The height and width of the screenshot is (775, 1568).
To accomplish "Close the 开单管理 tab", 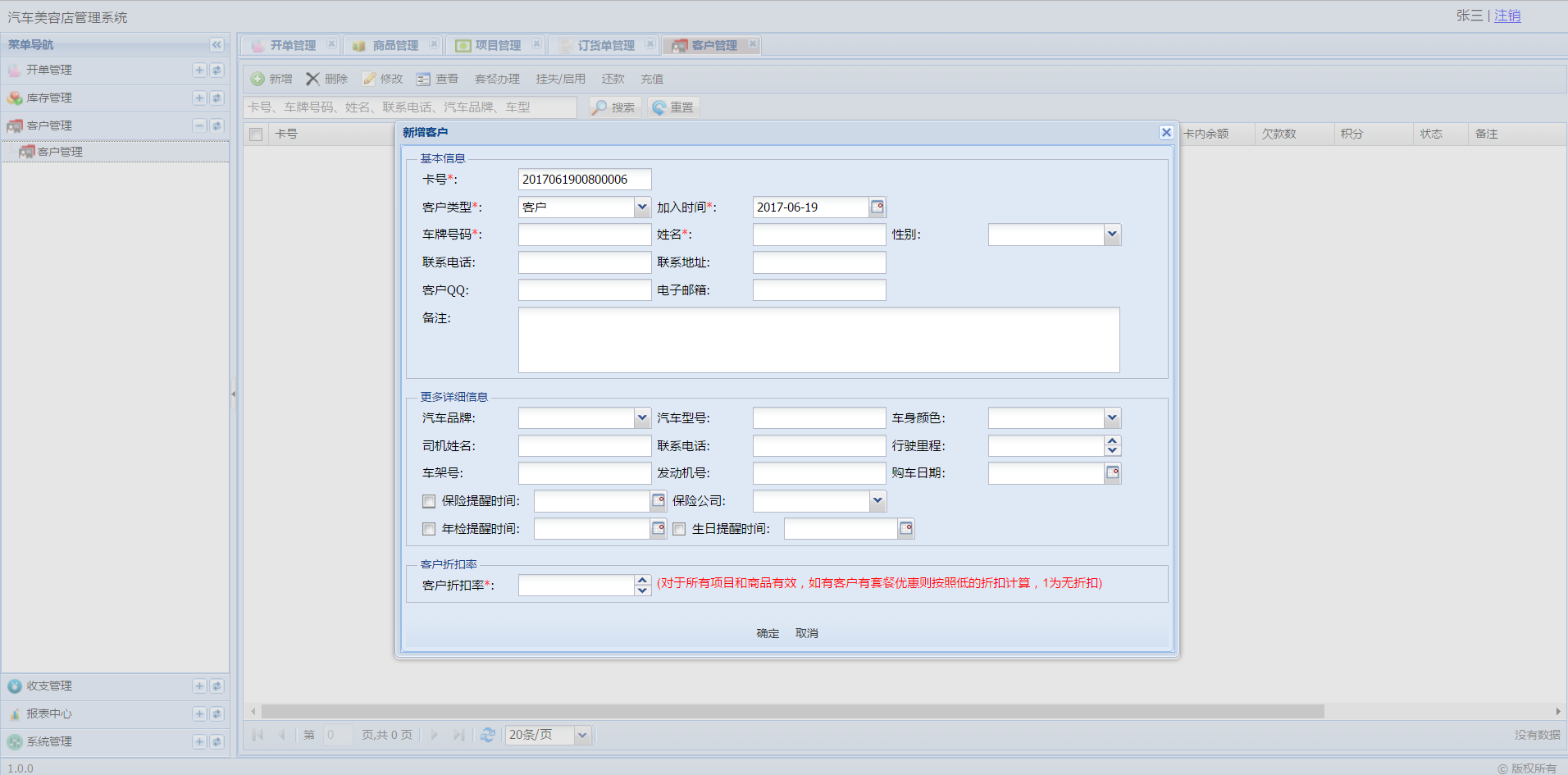I will click(x=331, y=44).
